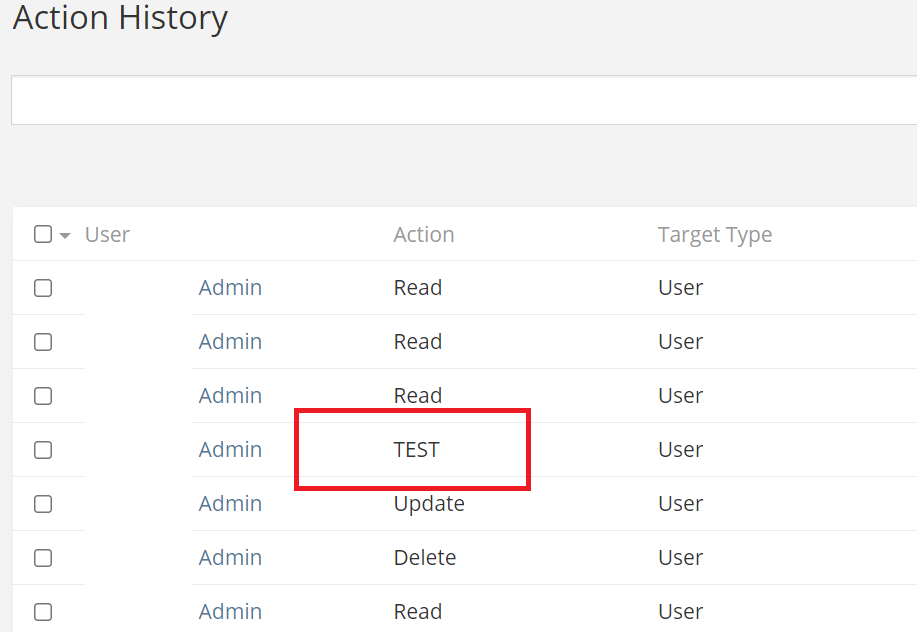Toggle the select-all checkbox in header
The height and width of the screenshot is (632, 917).
(42, 233)
